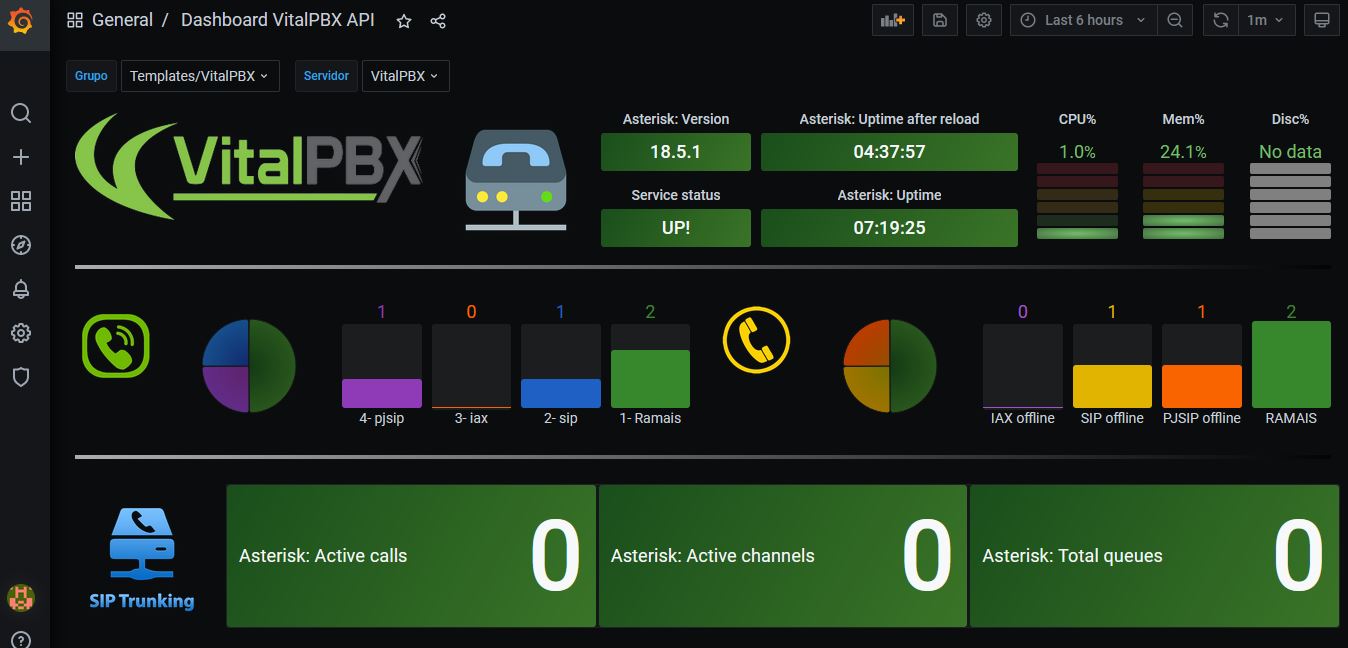This screenshot has height=648, width=1348.
Task: Open the Templates/VitalPBX group dropdown
Action: [x=200, y=76]
